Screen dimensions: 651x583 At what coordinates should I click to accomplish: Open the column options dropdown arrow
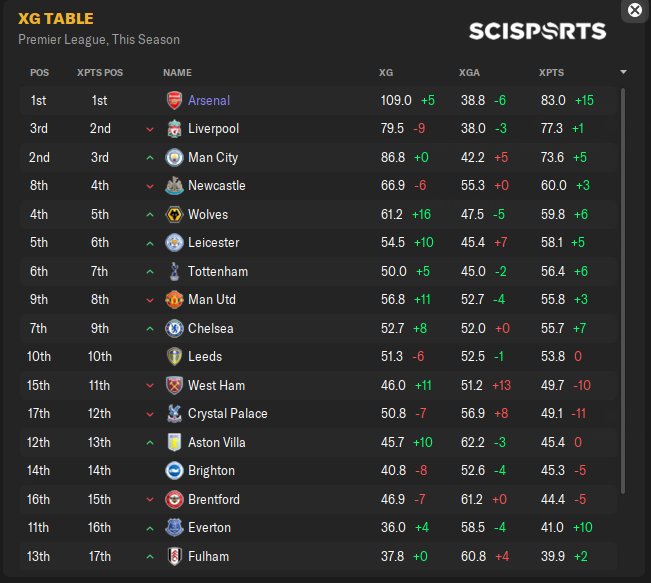coord(623,72)
